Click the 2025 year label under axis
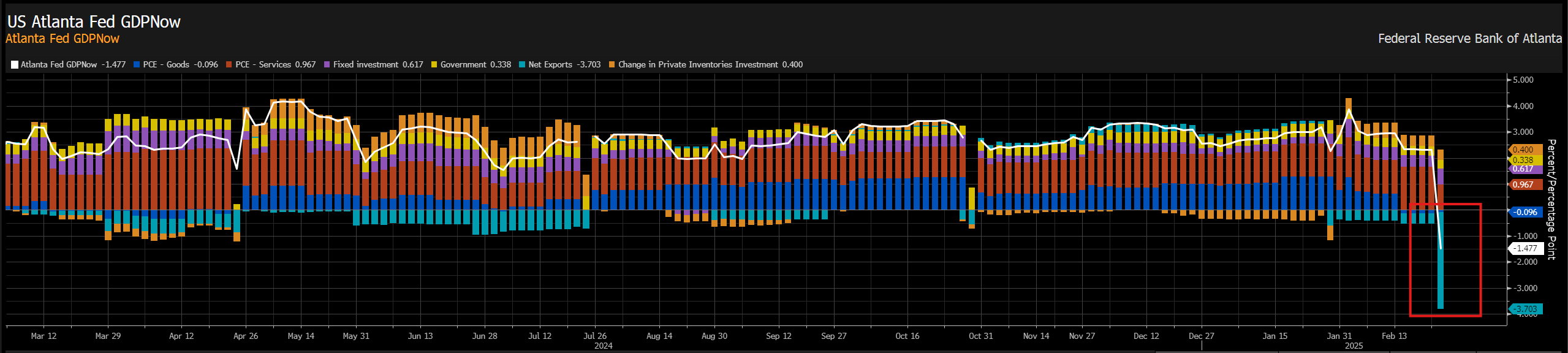 coord(1354,346)
